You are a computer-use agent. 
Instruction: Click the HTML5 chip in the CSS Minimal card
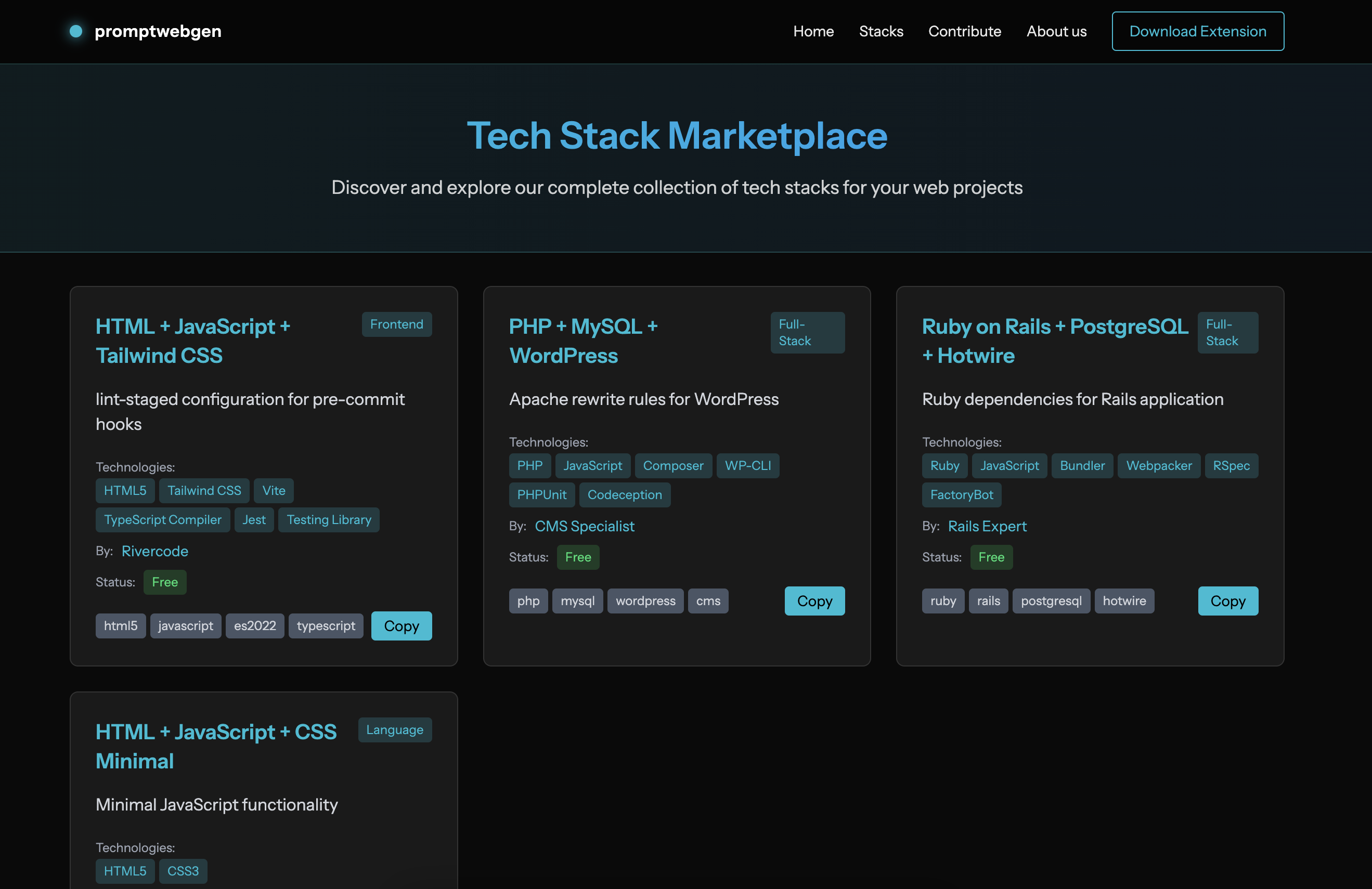[124, 871]
